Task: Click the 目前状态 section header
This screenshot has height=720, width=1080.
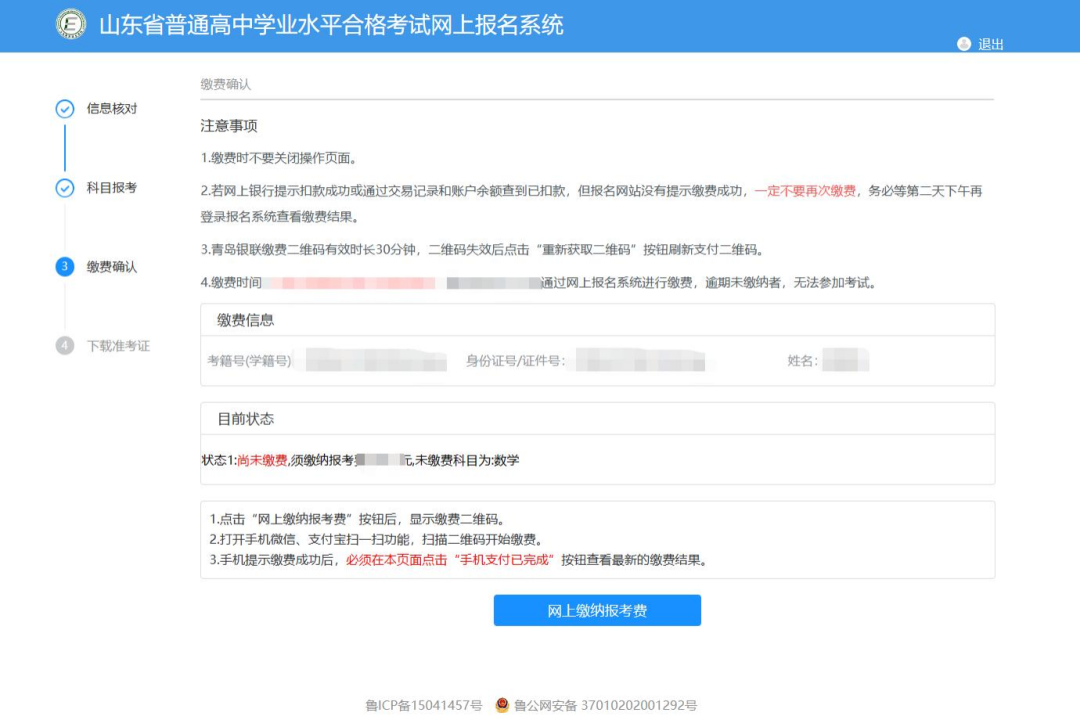Action: tap(245, 419)
